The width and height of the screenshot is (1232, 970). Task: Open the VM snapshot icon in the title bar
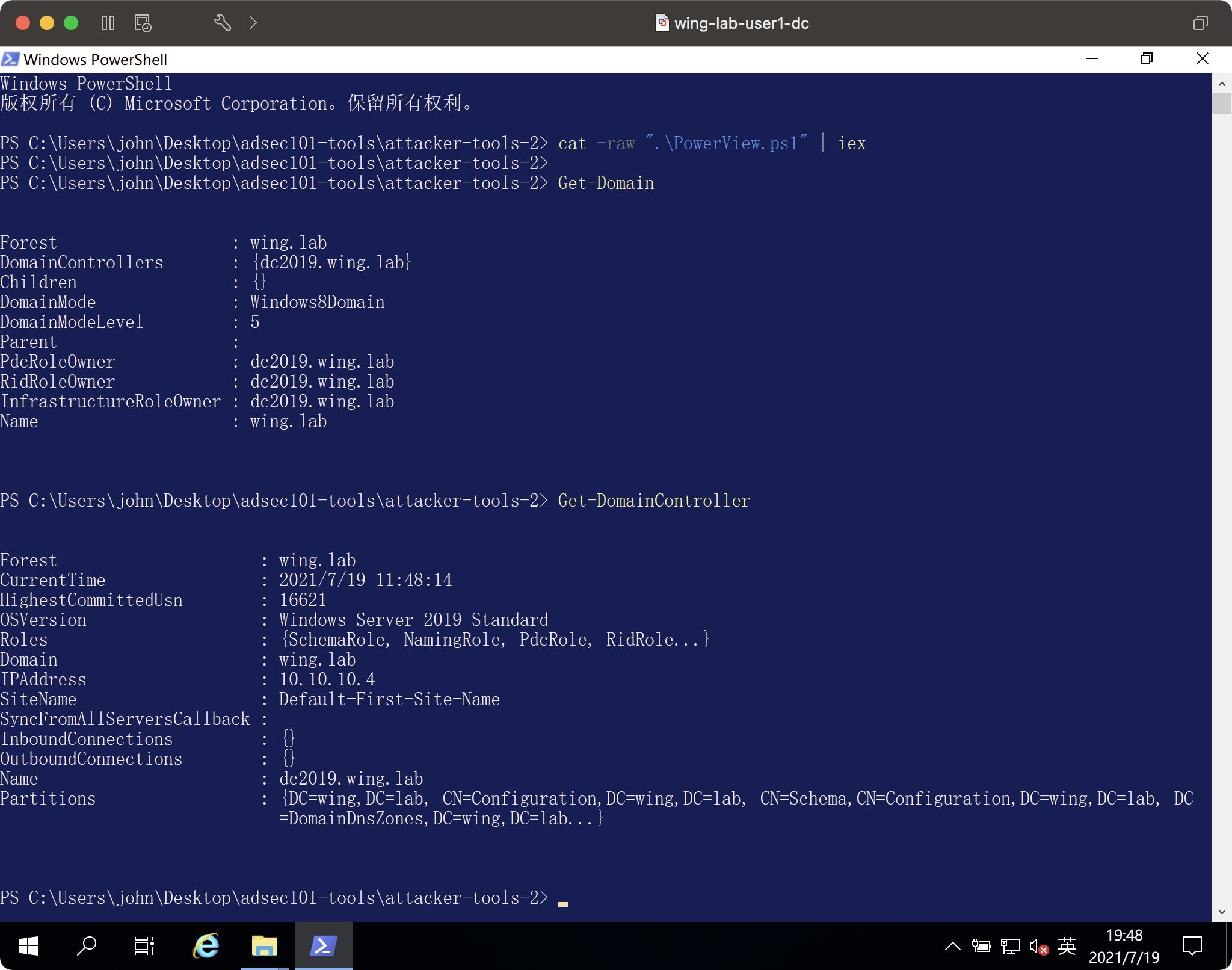pyautogui.click(x=143, y=23)
